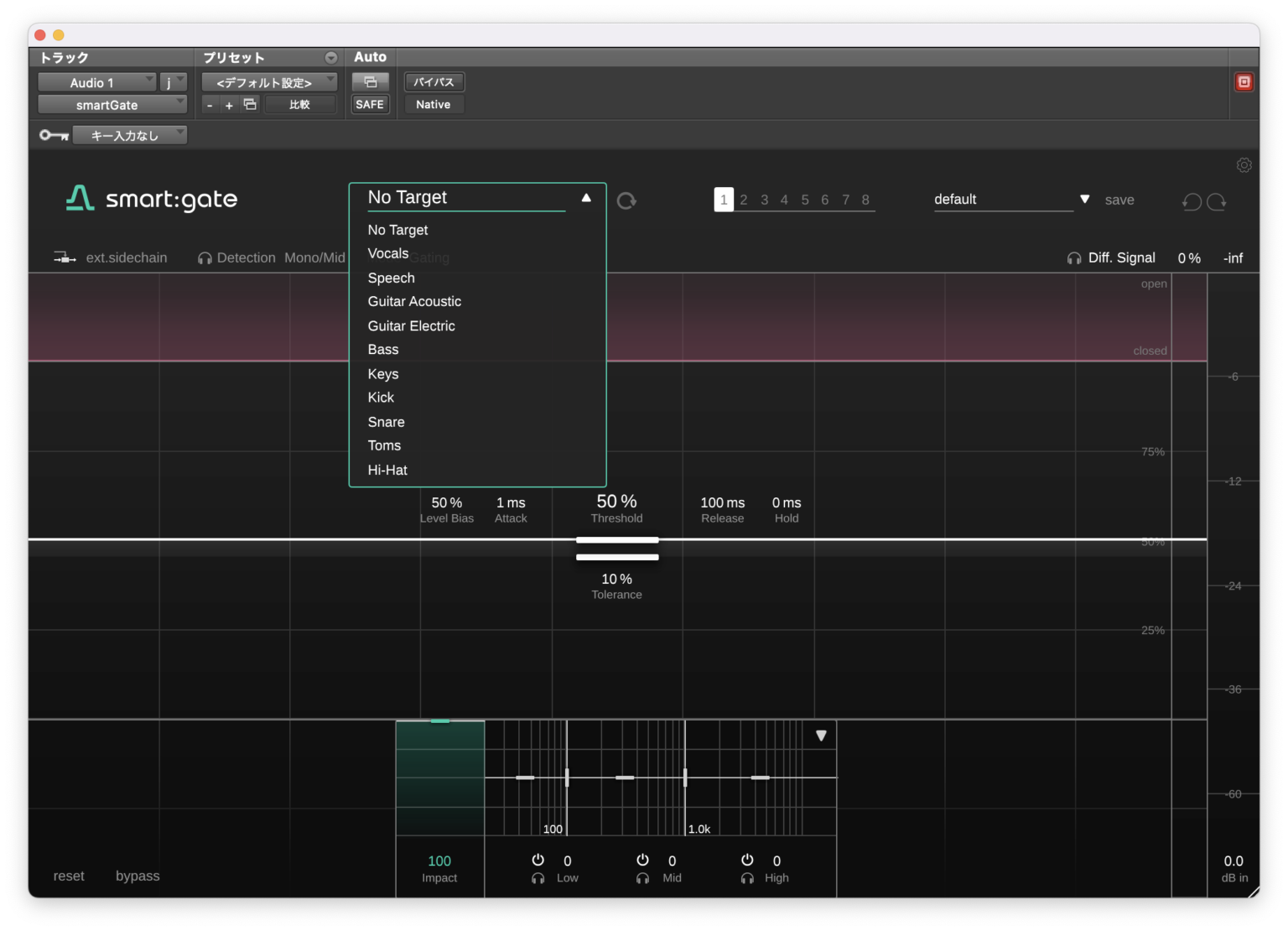Toggle the Mid band power button

642,859
